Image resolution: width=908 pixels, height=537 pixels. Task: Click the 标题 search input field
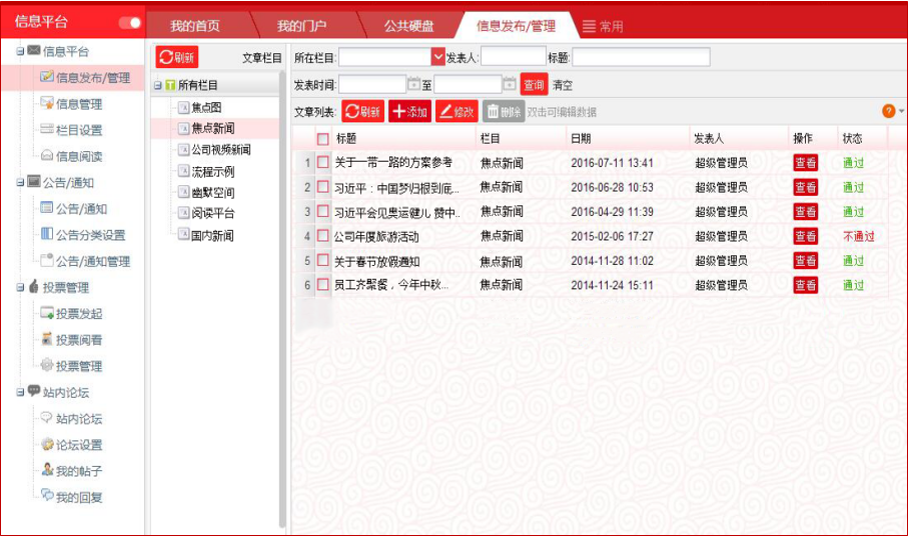(640, 58)
